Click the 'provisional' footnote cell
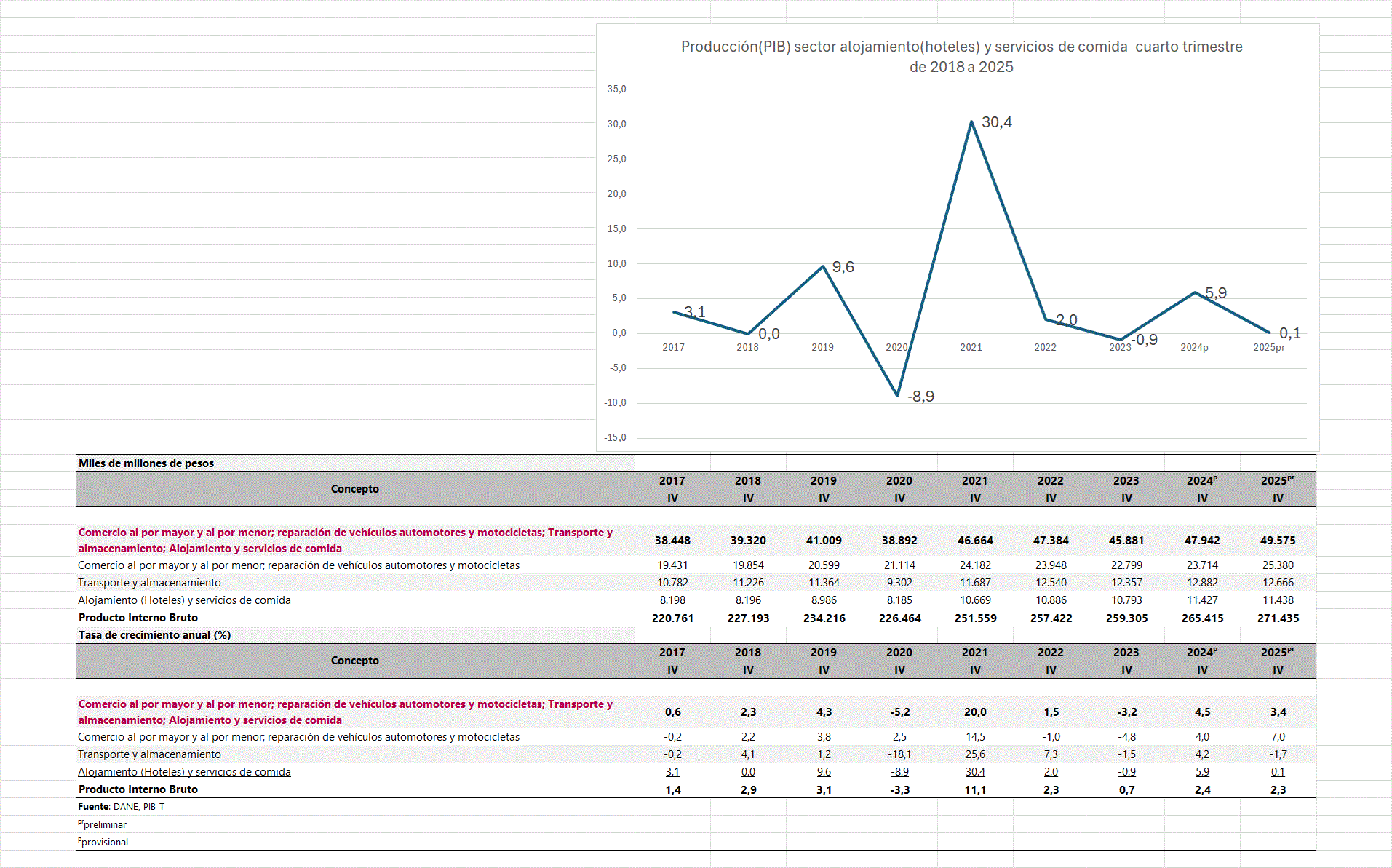This screenshot has height=868, width=1392. (x=104, y=842)
